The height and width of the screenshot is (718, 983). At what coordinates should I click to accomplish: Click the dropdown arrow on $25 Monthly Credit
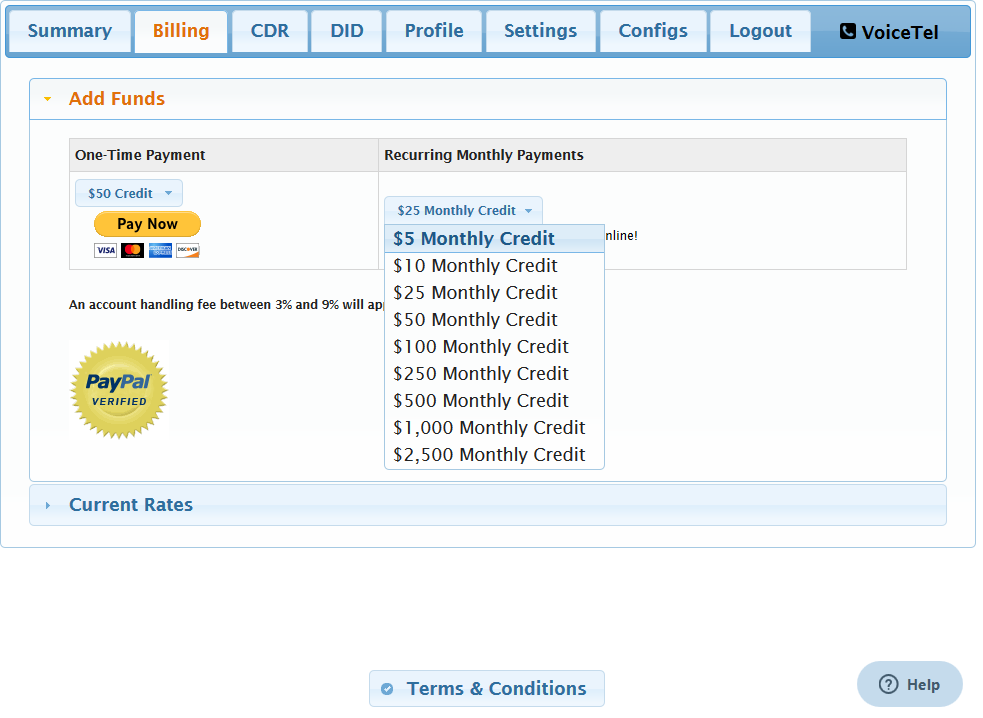pos(528,211)
